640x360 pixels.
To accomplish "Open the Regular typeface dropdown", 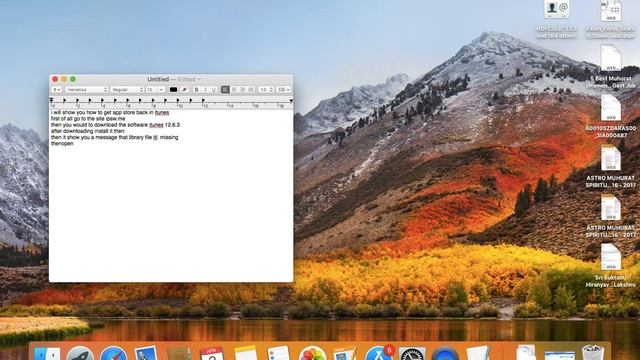I will point(127,89).
